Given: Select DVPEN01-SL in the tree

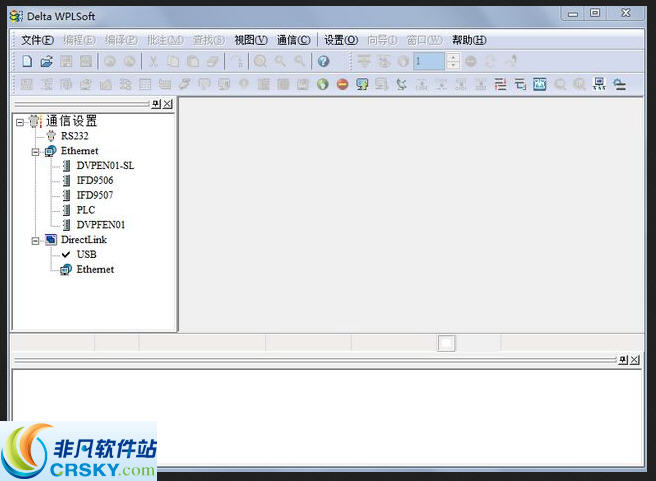Looking at the screenshot, I should click(105, 166).
